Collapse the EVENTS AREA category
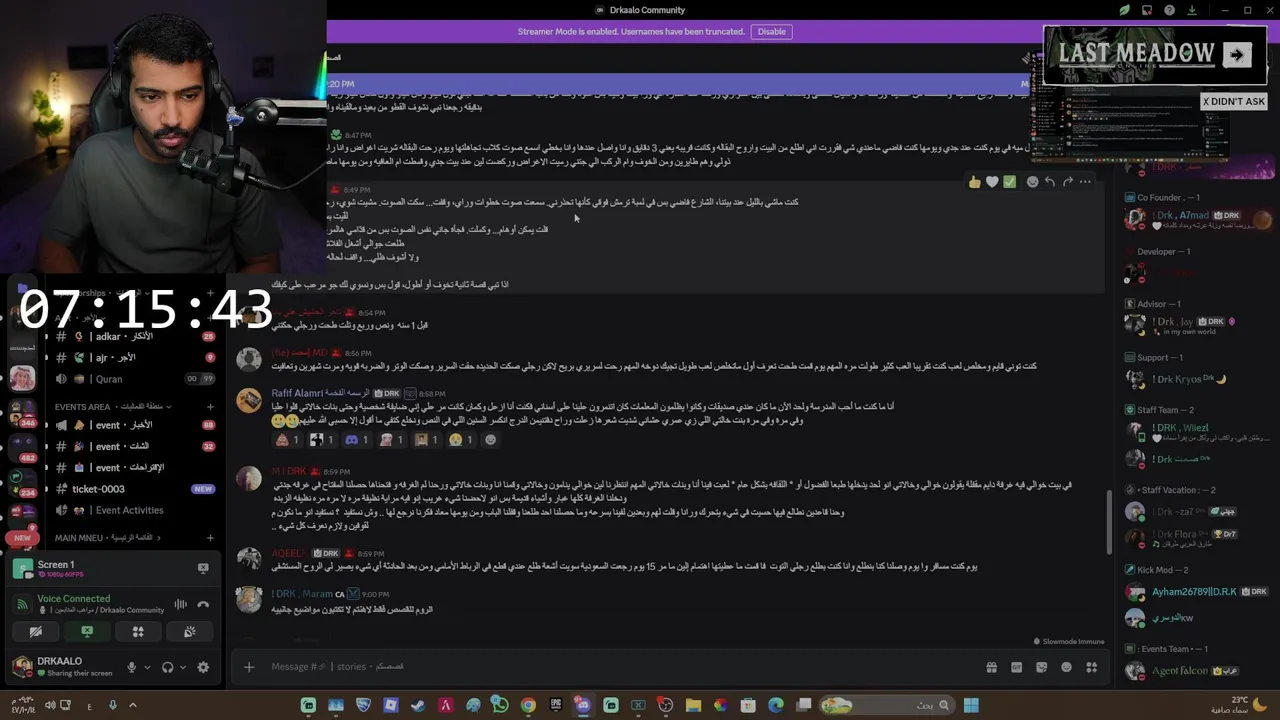 tap(112, 407)
